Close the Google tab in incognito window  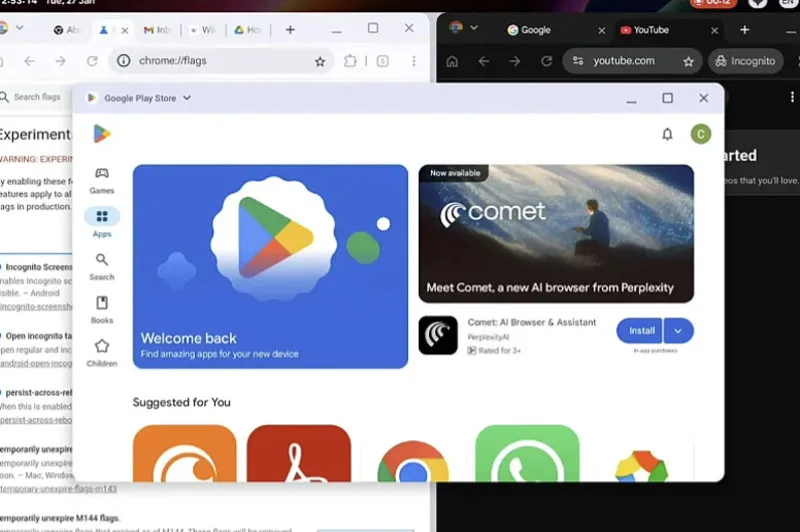[602, 31]
